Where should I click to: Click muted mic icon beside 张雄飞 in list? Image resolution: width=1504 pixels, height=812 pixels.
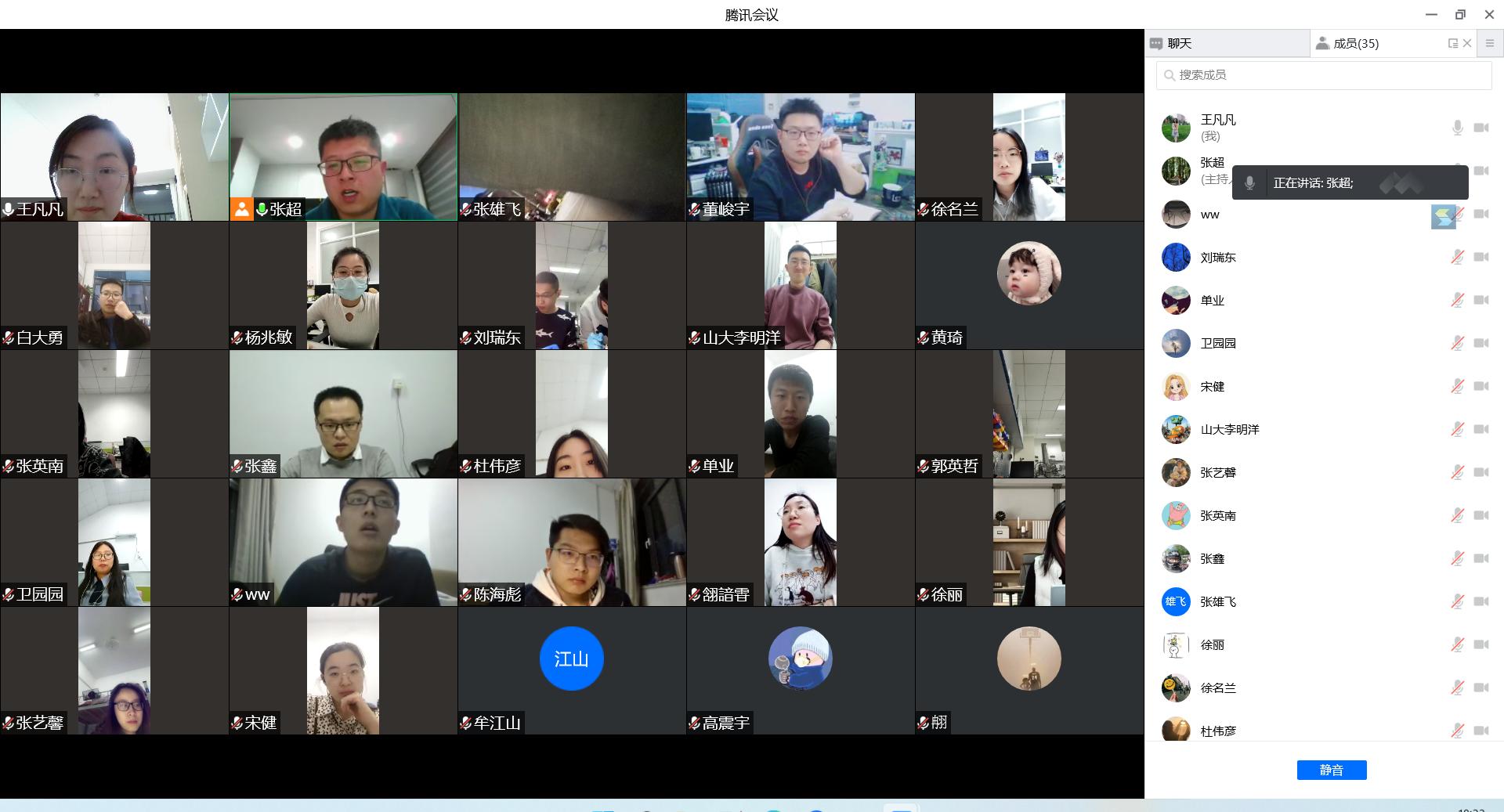(1457, 601)
